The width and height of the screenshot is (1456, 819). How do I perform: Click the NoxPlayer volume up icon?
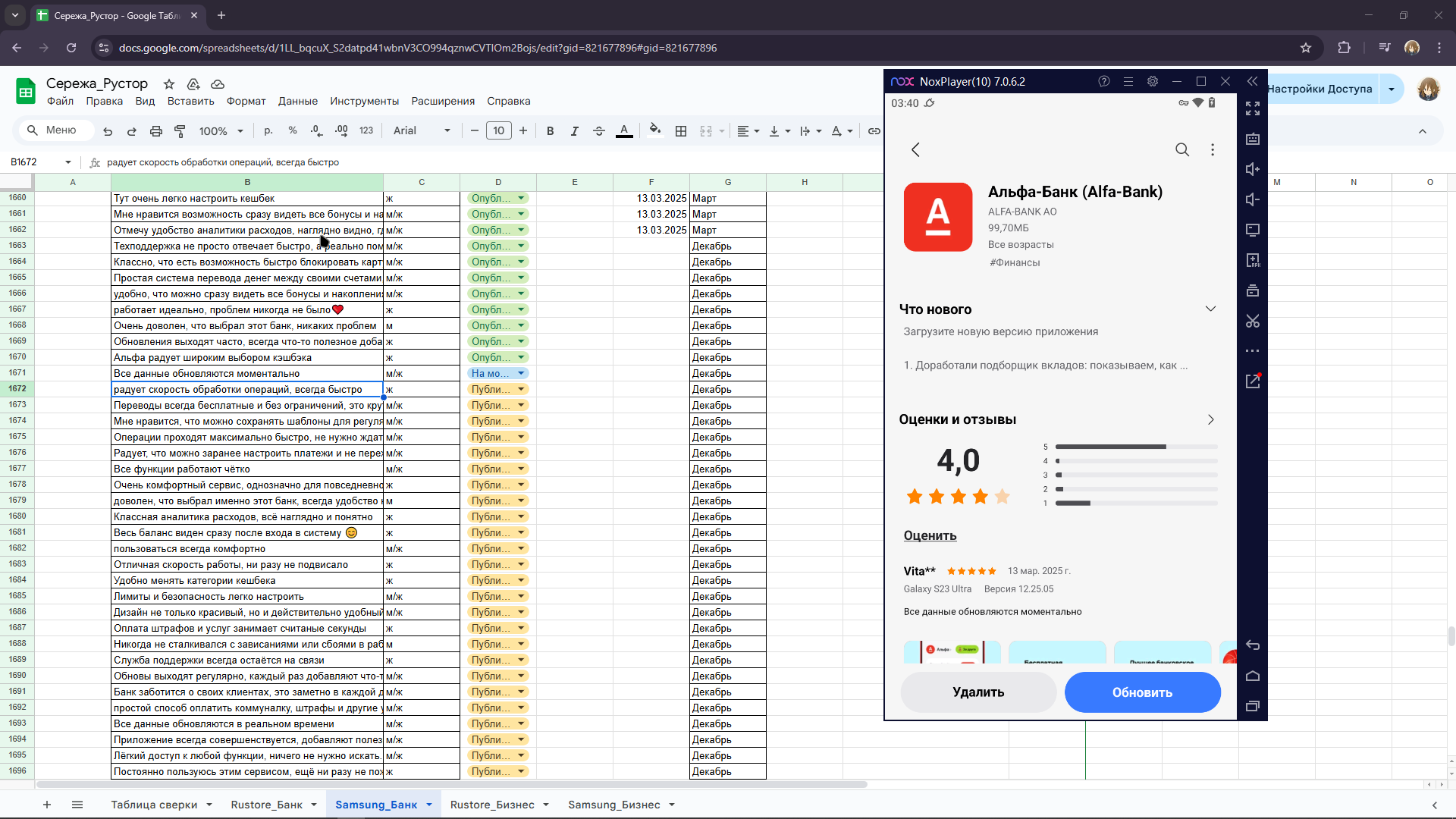coord(1253,169)
